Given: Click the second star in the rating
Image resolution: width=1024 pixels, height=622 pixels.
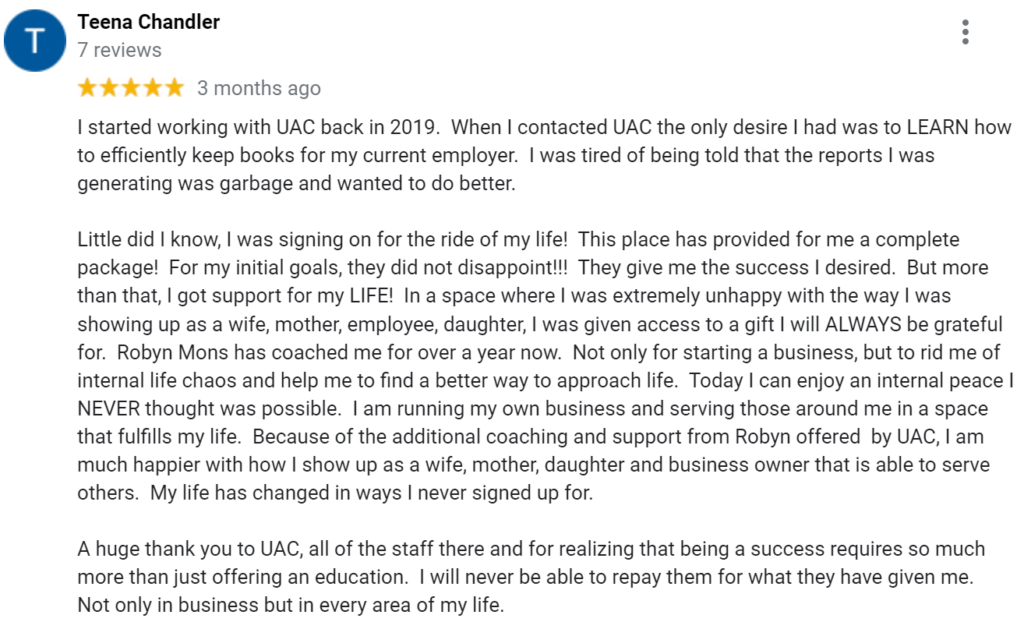Looking at the screenshot, I should coord(109,88).
